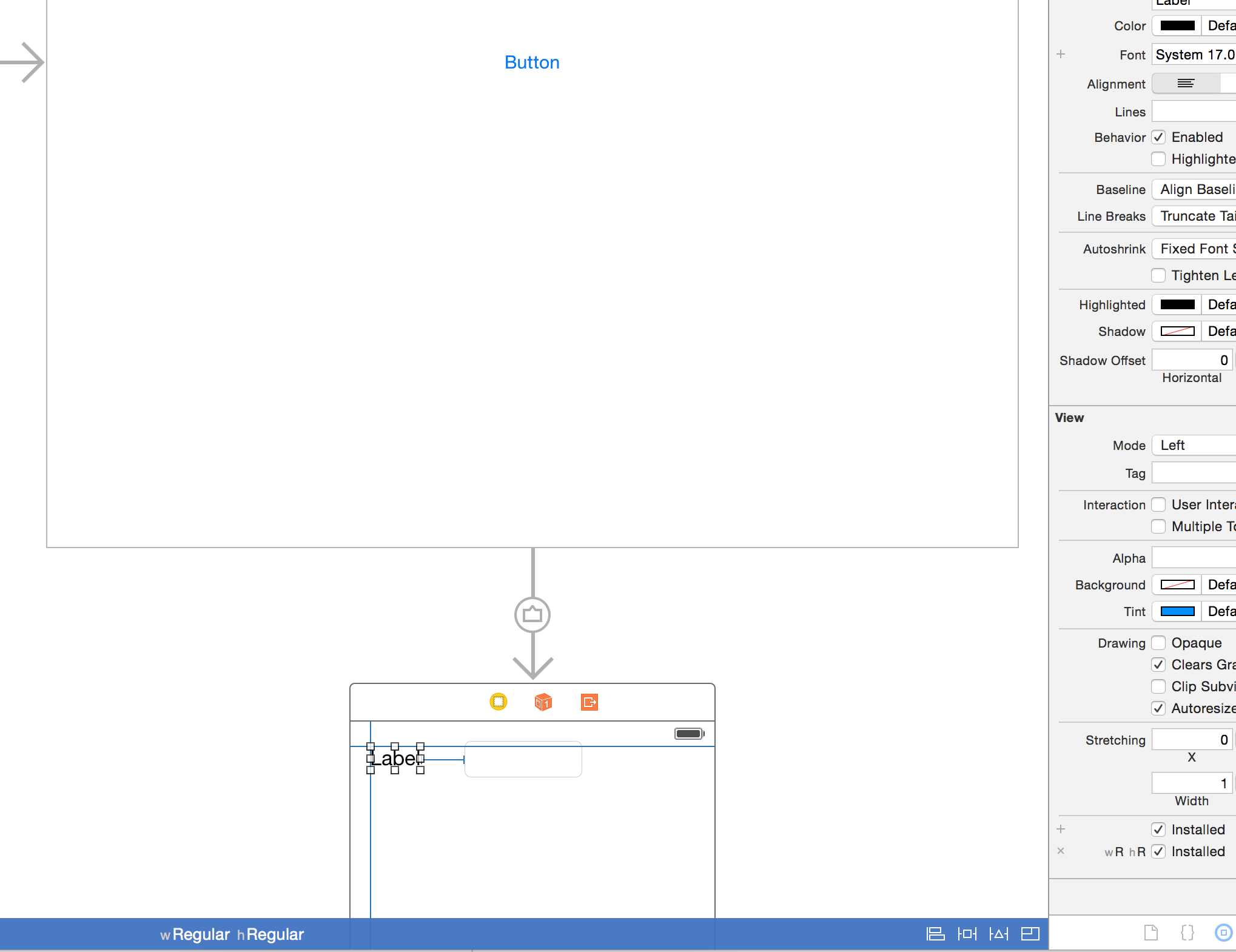
Task: Click the Resizing Behavior icon
Action: 1030,934
